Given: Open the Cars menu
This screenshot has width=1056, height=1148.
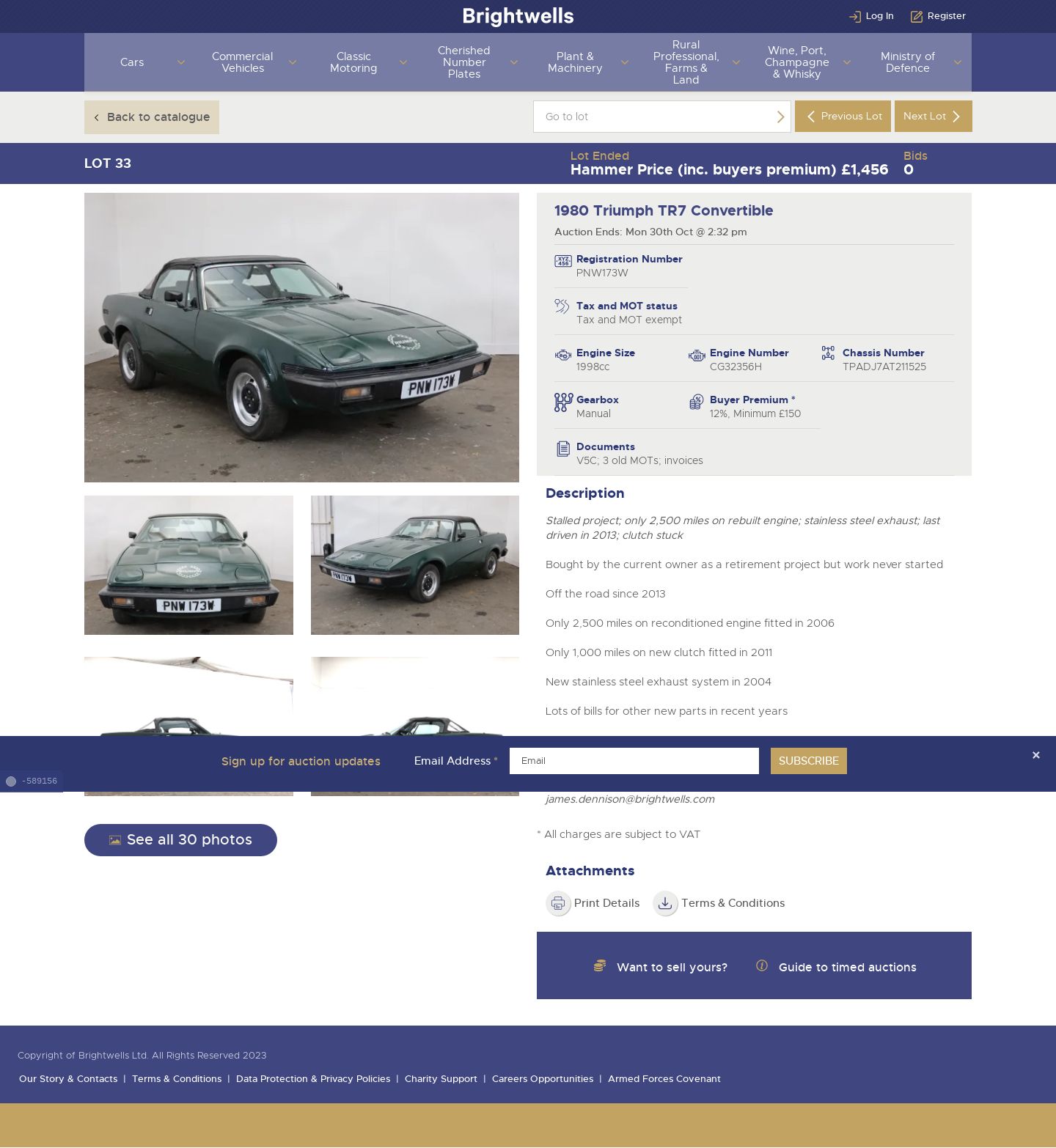Looking at the screenshot, I should coord(132,62).
